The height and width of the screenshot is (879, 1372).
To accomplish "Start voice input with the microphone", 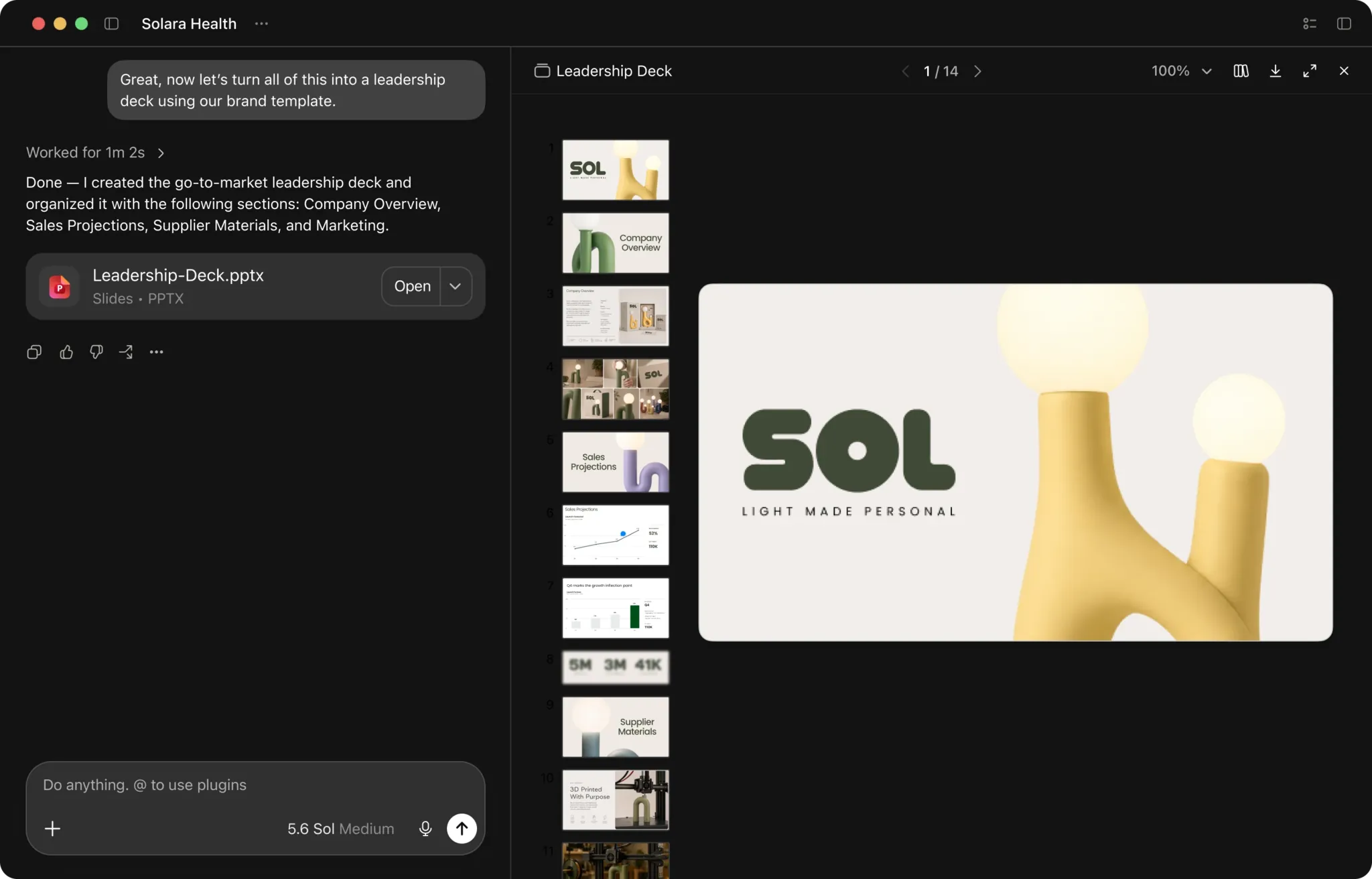I will (425, 829).
